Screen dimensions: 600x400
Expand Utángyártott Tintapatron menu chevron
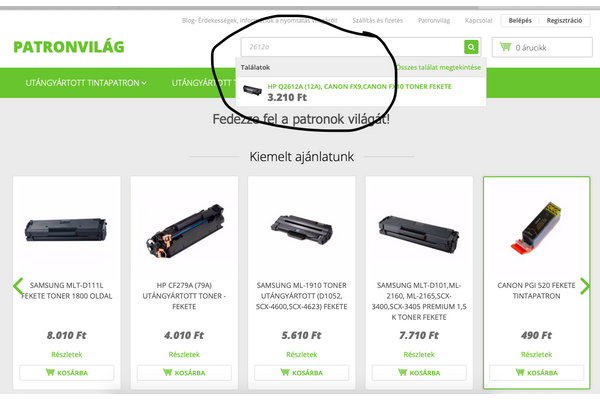tap(144, 83)
